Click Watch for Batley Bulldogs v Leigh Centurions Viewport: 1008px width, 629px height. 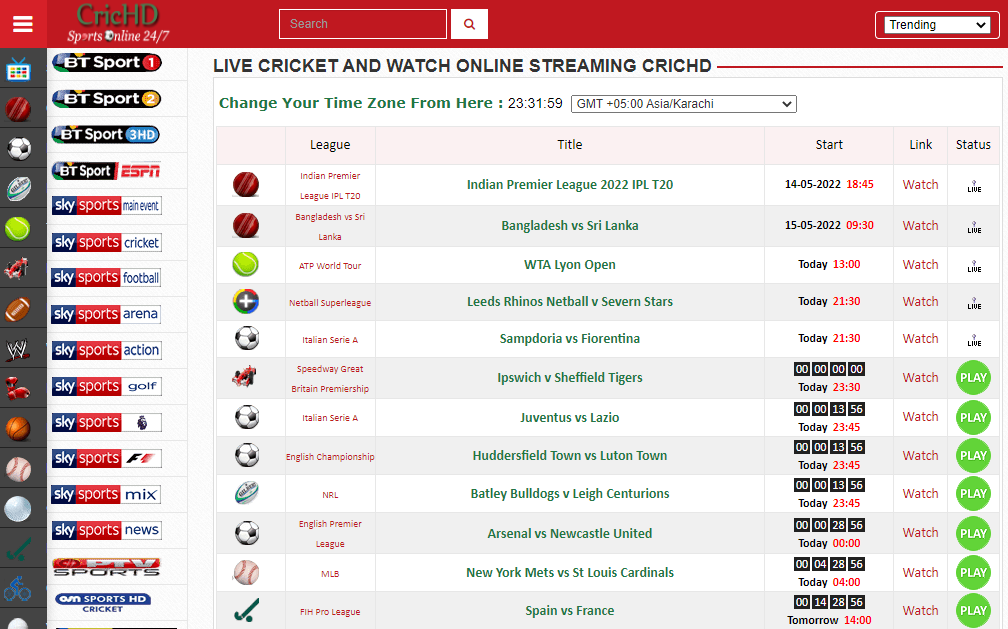(920, 493)
